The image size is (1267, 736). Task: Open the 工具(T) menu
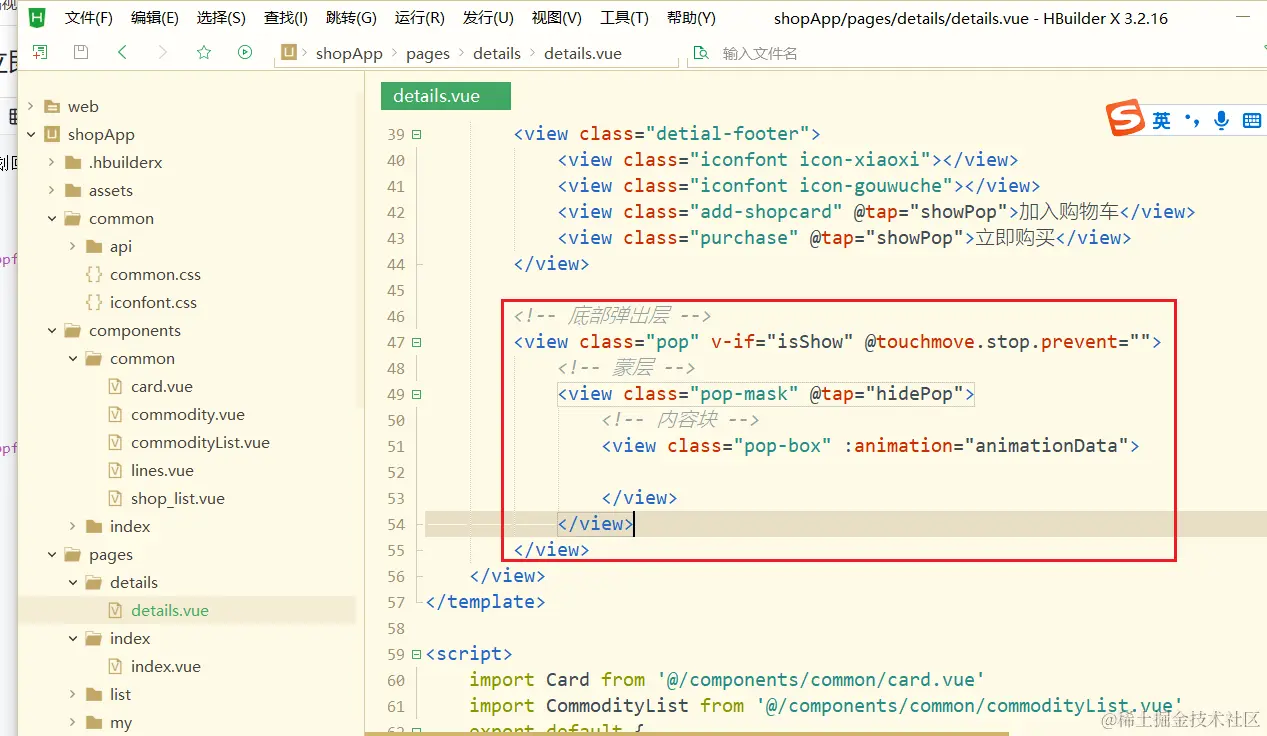tap(624, 18)
